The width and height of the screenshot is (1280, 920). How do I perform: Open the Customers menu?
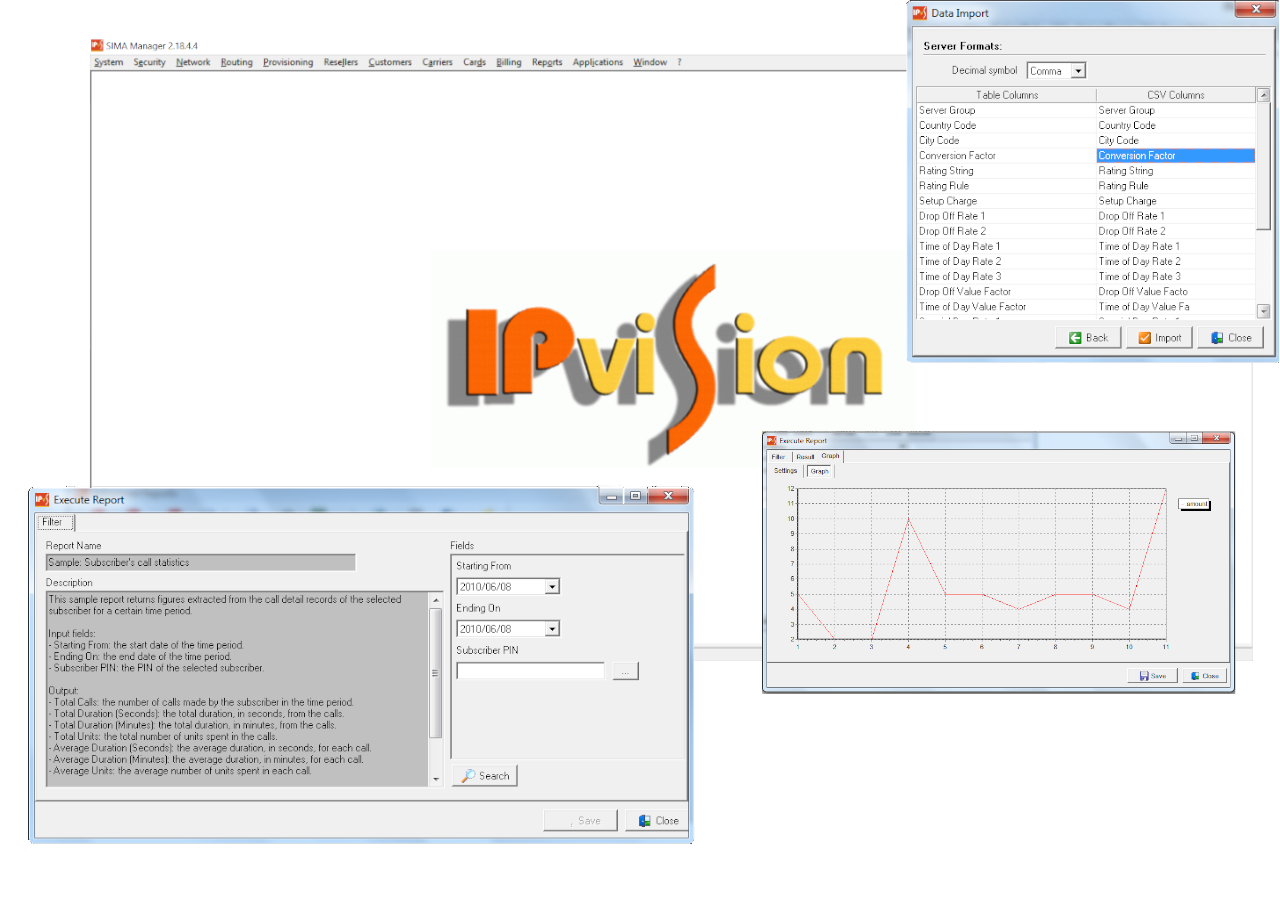point(390,62)
